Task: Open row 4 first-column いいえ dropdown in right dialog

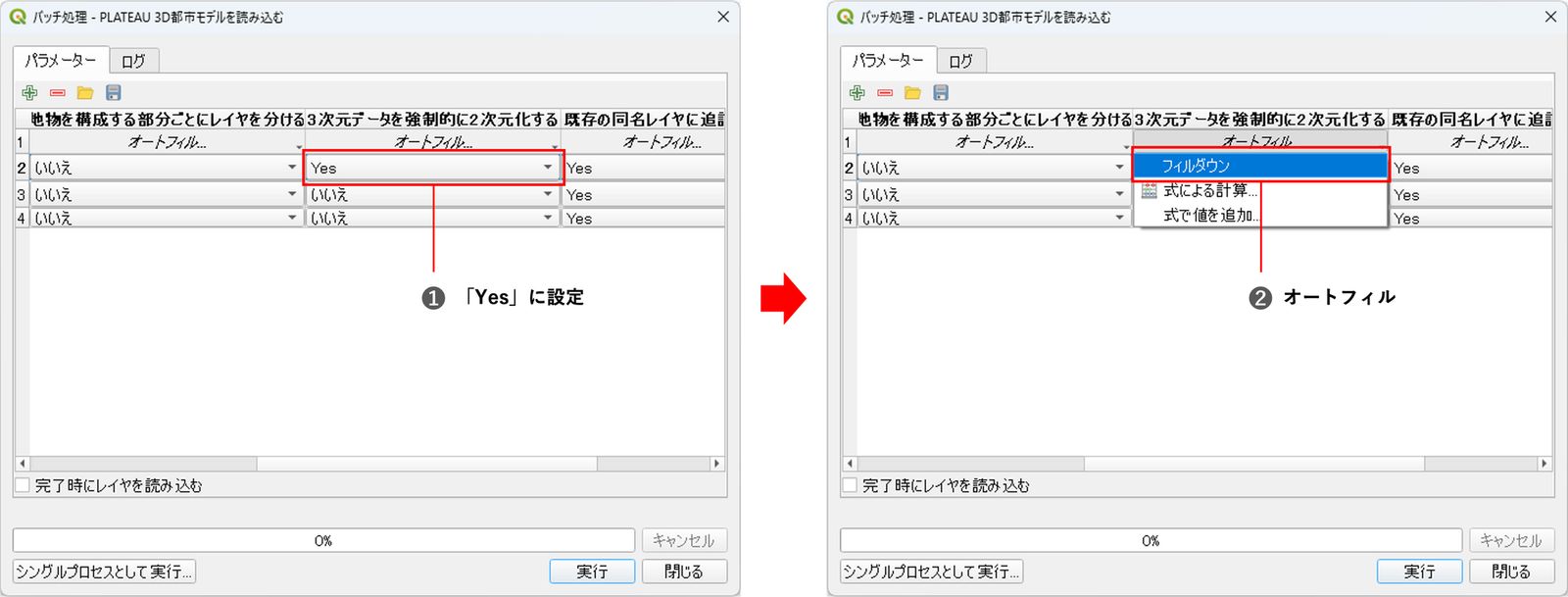Action: (995, 219)
